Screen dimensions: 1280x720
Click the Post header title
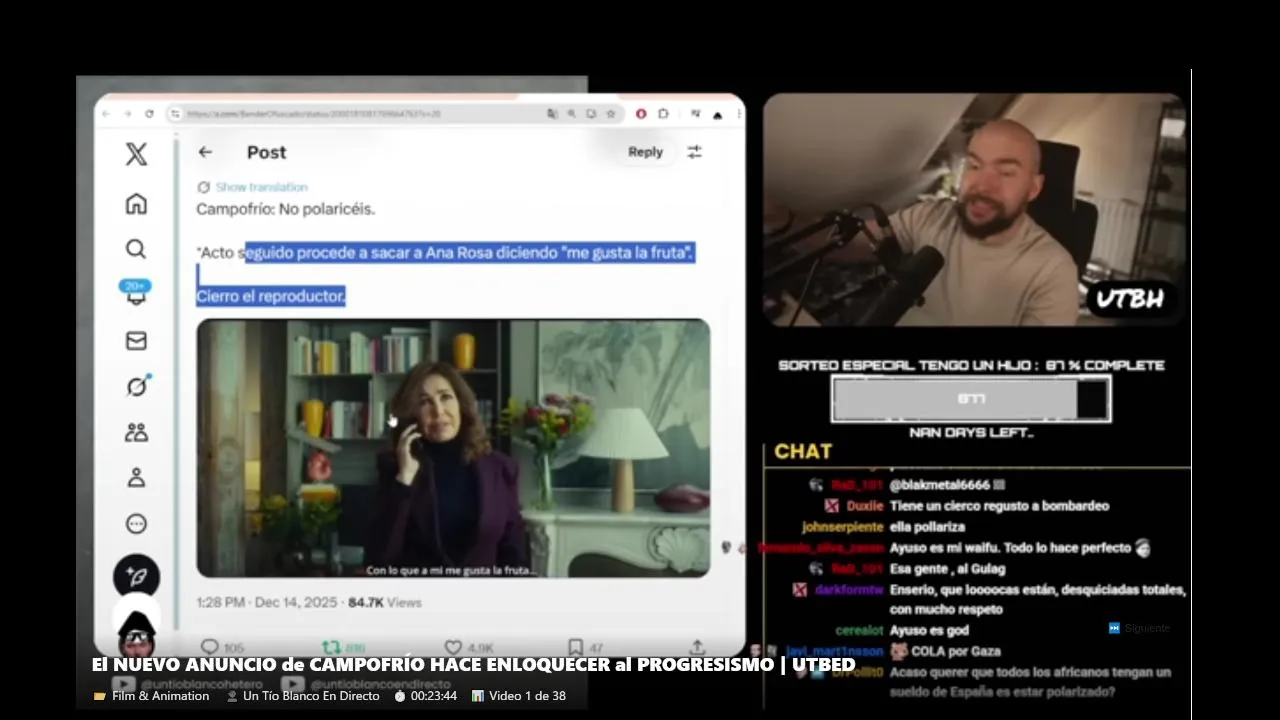(x=266, y=152)
